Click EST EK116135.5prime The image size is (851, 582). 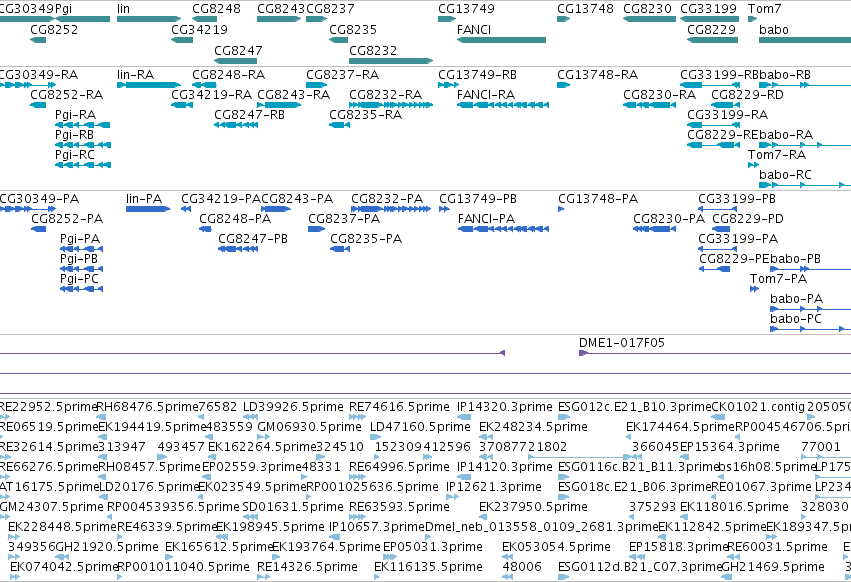coord(428,567)
